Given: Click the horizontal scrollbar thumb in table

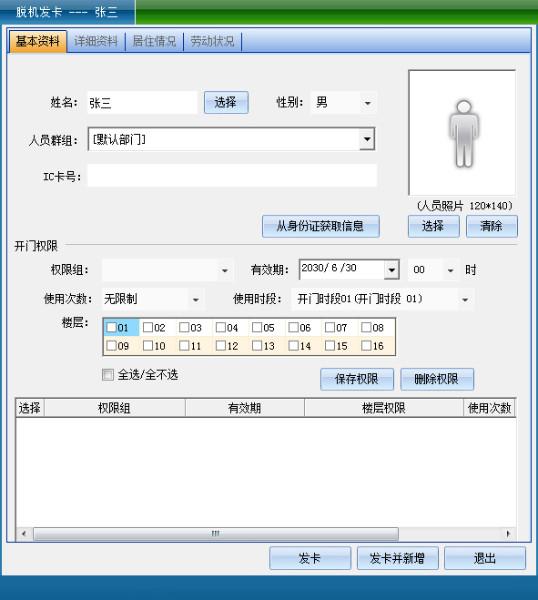Looking at the screenshot, I should pyautogui.click(x=215, y=533).
